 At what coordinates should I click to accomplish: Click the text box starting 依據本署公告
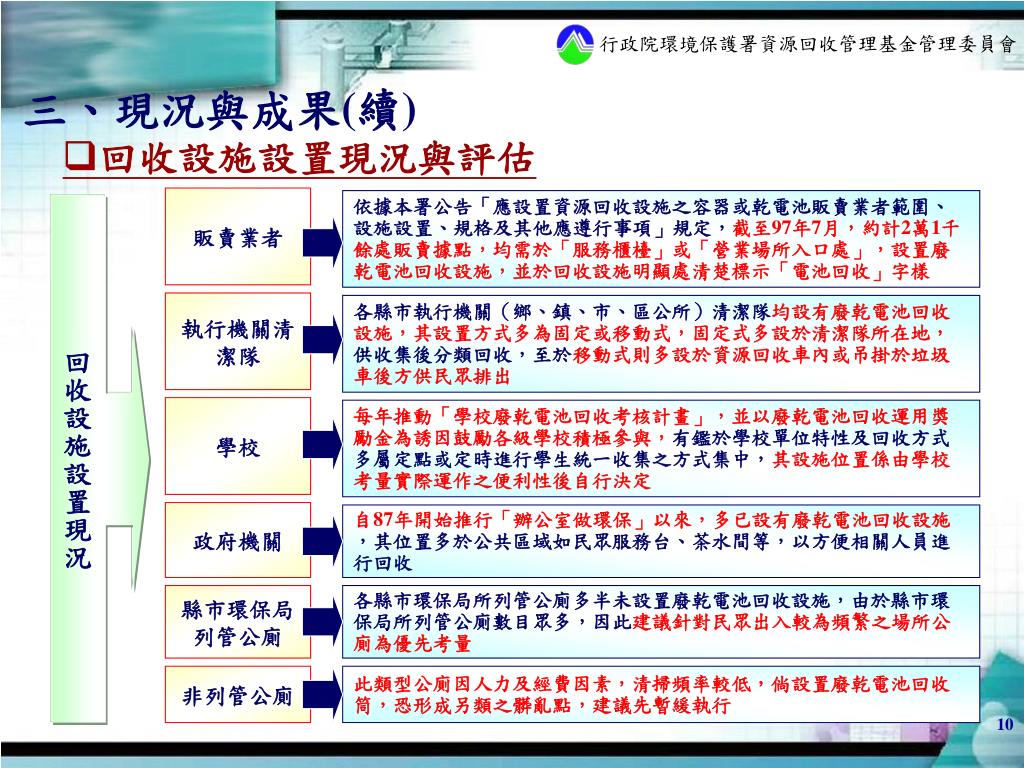pyautogui.click(x=661, y=239)
